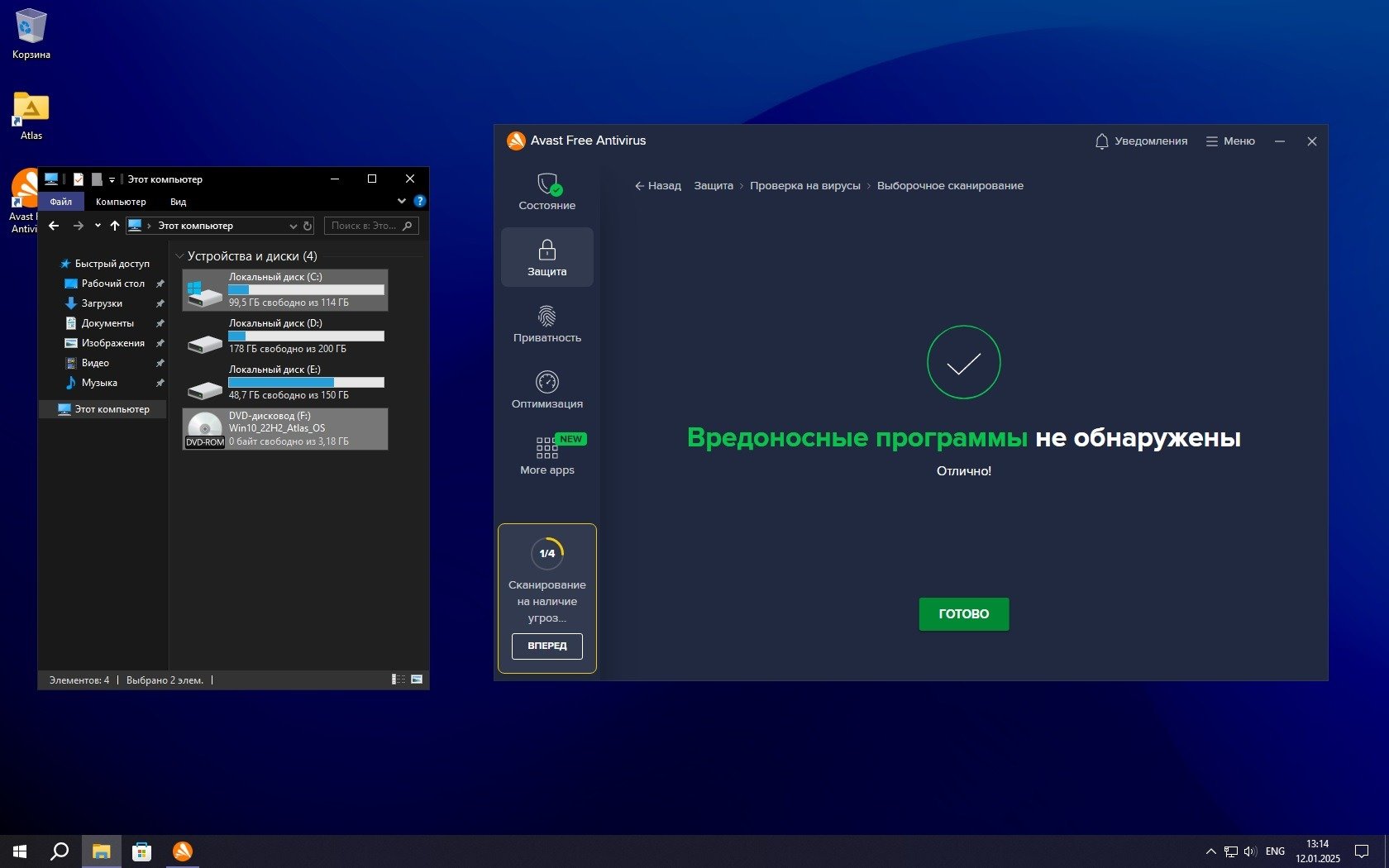1389x868 pixels.
Task: Click the 1/4 scan progress circle
Action: (547, 553)
